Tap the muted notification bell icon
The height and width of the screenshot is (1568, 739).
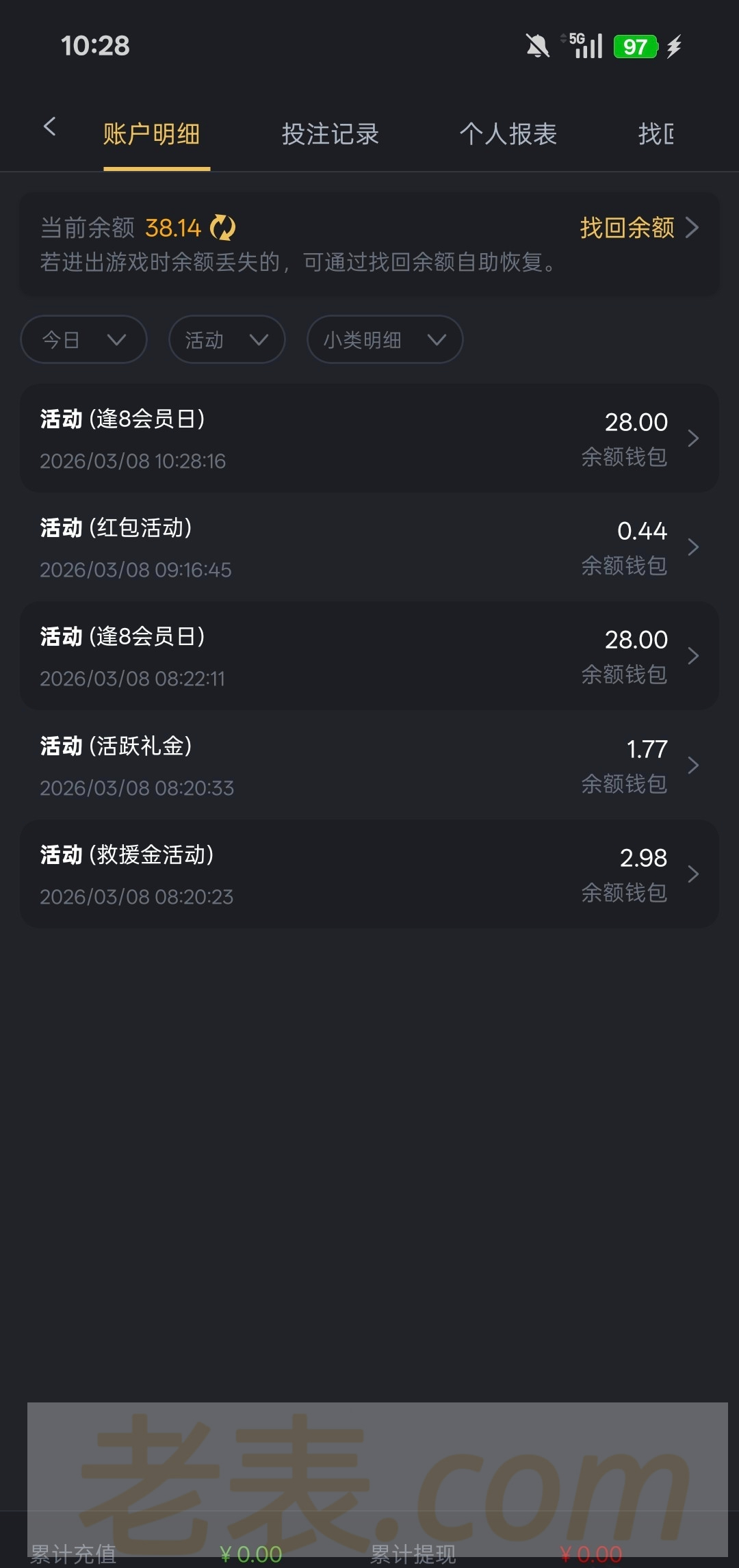(537, 47)
